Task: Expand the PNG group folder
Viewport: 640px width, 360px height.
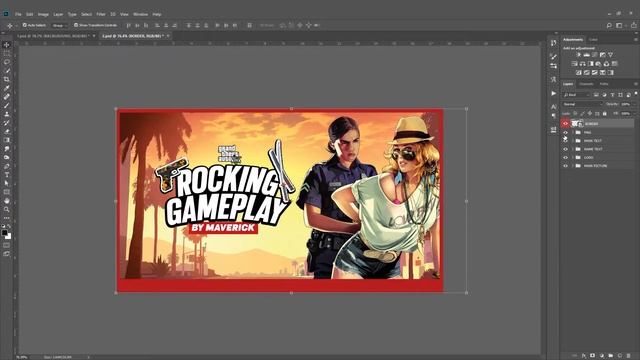Action: pos(573,132)
